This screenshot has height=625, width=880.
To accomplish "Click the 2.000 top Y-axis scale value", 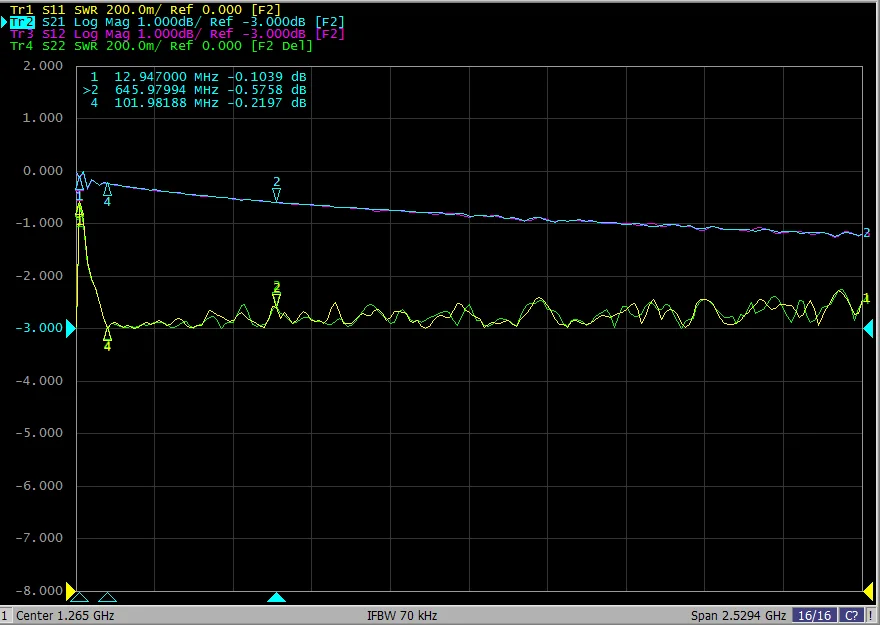I will pyautogui.click(x=43, y=66).
